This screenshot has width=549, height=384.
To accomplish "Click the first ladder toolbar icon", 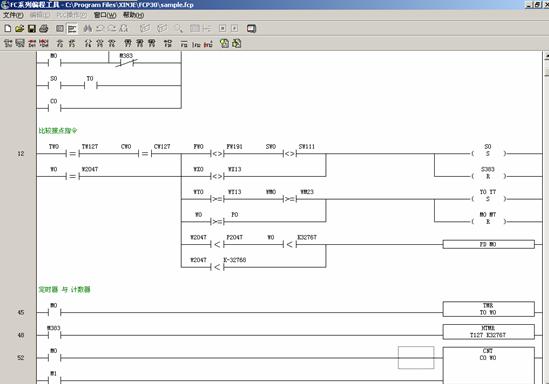I will 8,43.
